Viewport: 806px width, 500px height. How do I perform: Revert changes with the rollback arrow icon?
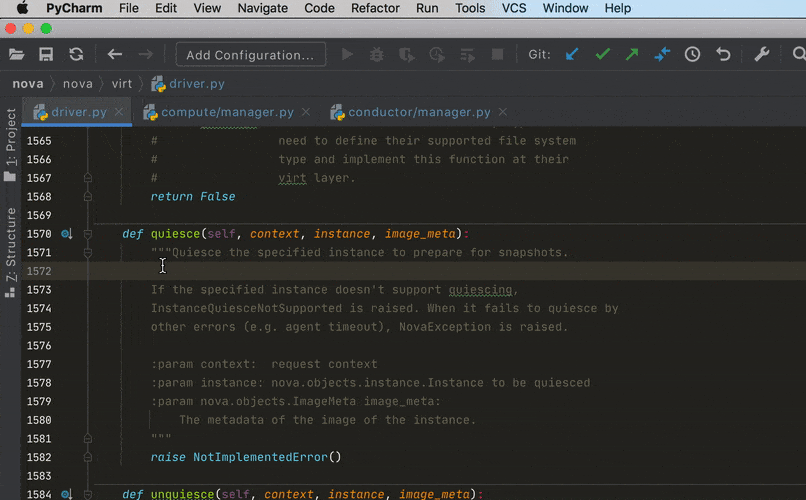pos(723,55)
